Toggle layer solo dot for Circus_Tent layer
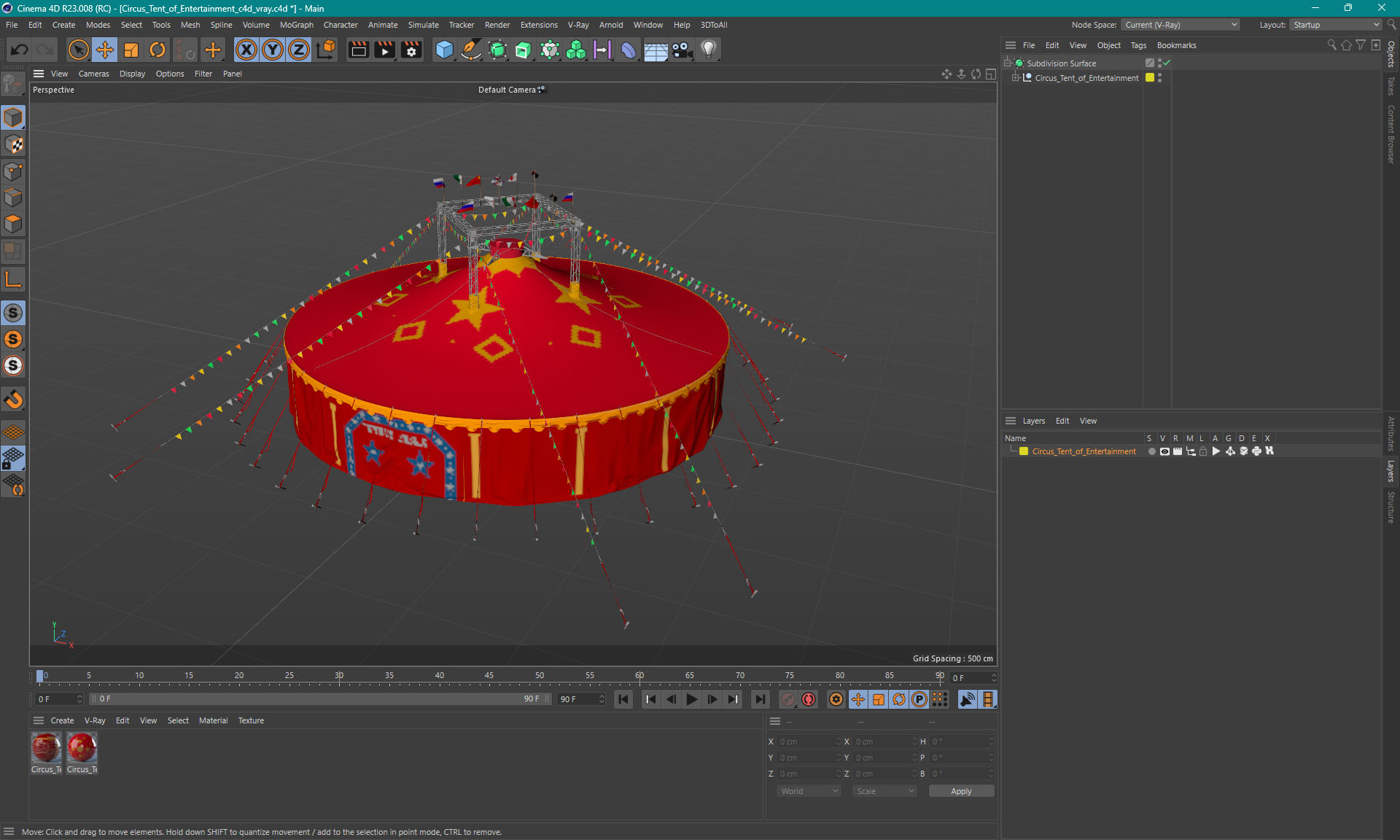Screen dimensions: 1400x840 point(1151,451)
